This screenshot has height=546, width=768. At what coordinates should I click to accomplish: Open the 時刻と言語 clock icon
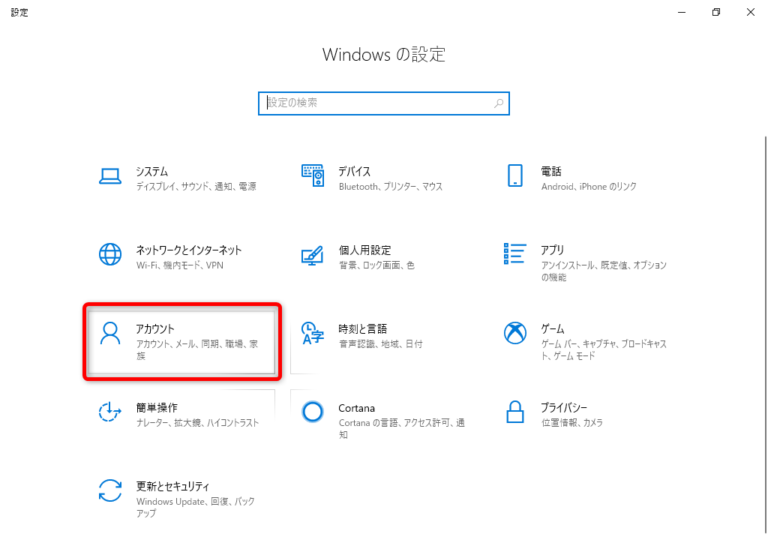pyautogui.click(x=312, y=333)
